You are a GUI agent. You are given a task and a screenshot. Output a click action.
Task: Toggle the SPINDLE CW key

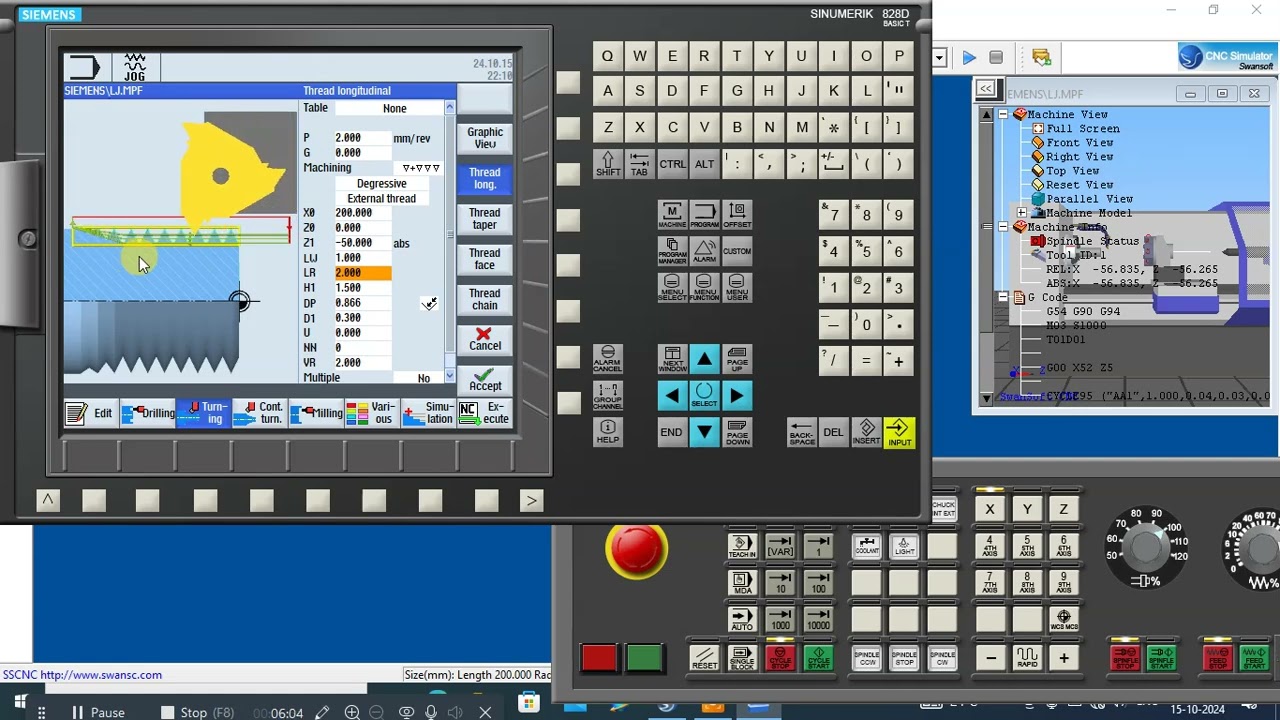pos(942,657)
